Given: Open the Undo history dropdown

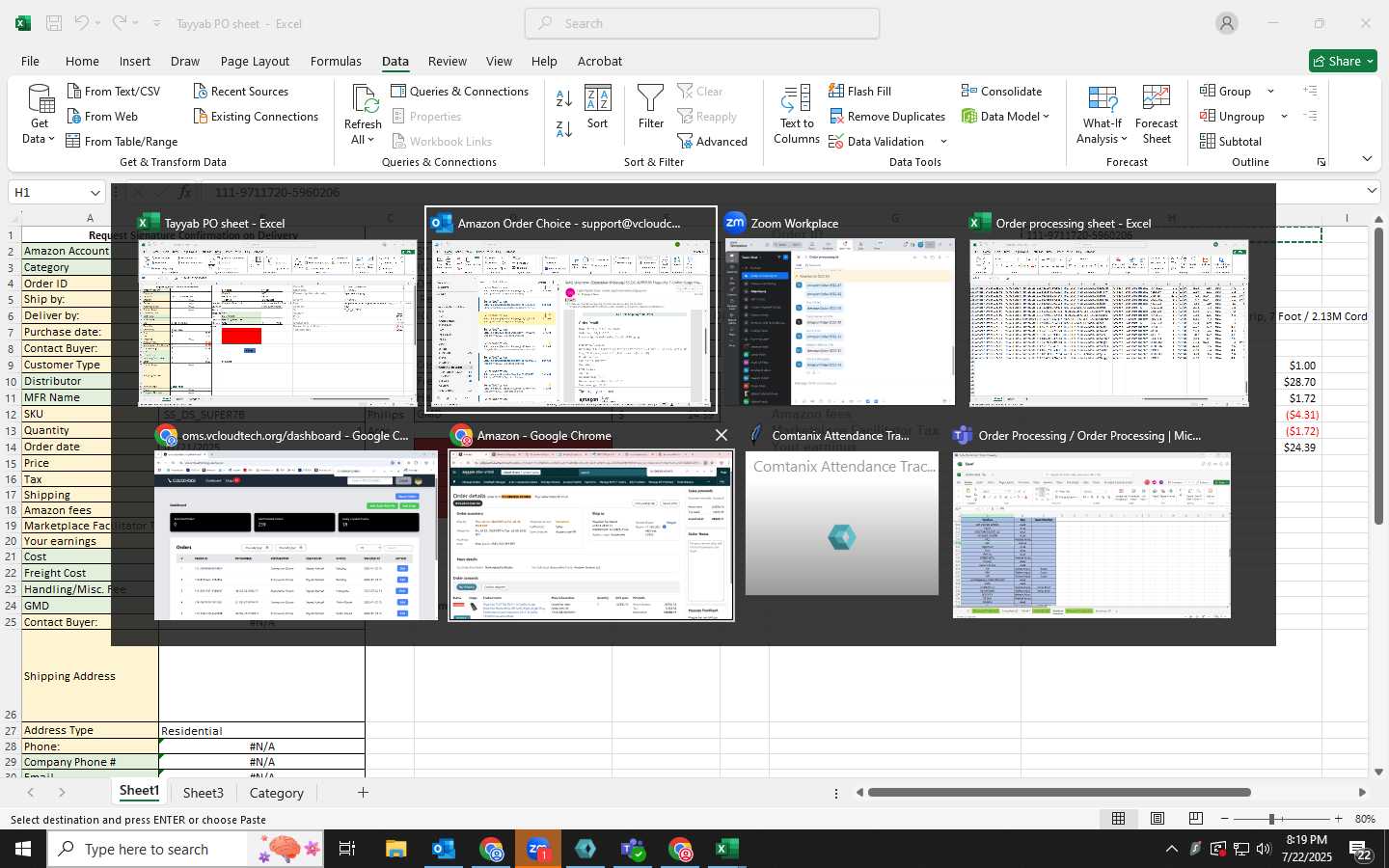Looking at the screenshot, I should (x=99, y=23).
